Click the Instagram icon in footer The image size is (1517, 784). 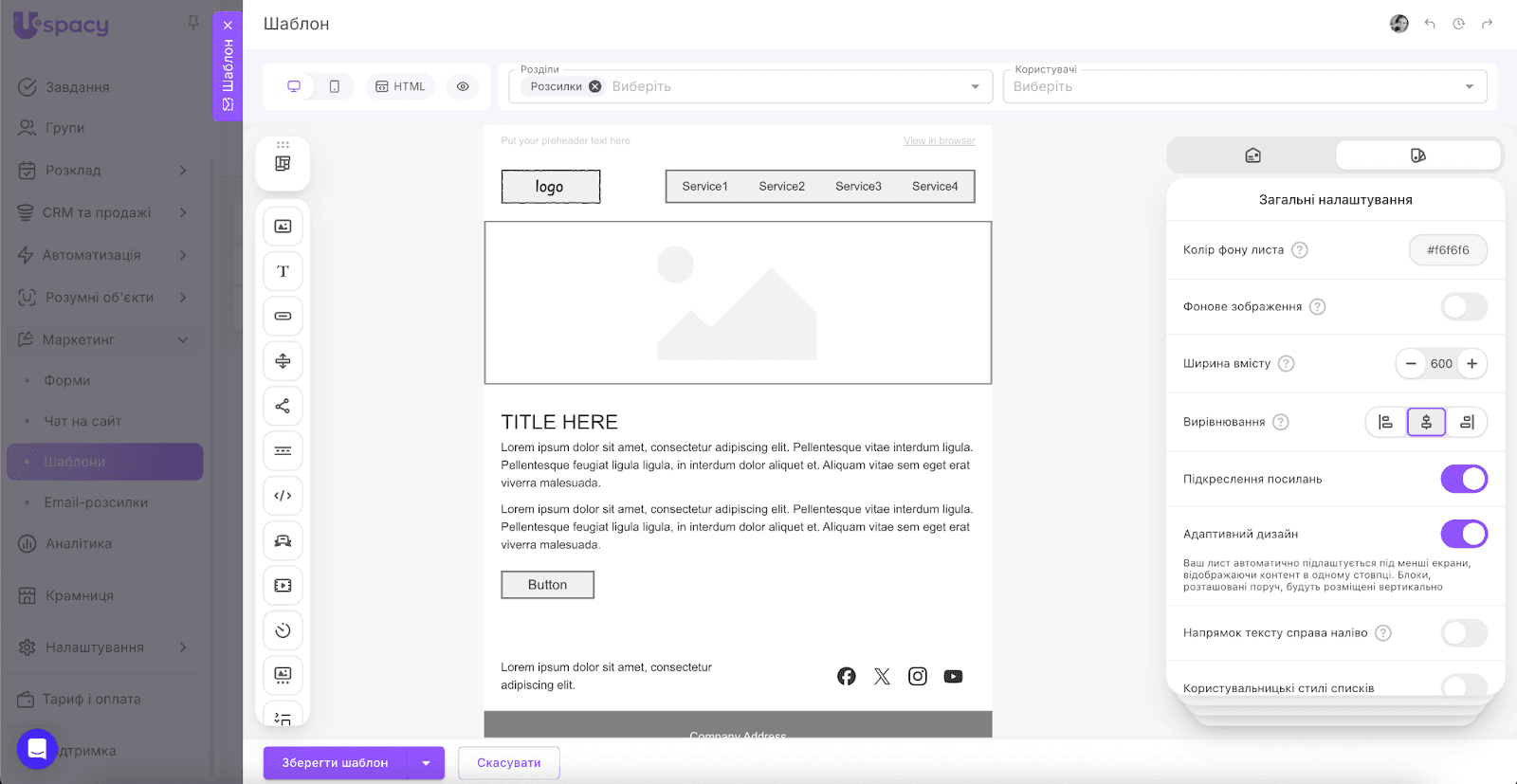(918, 676)
